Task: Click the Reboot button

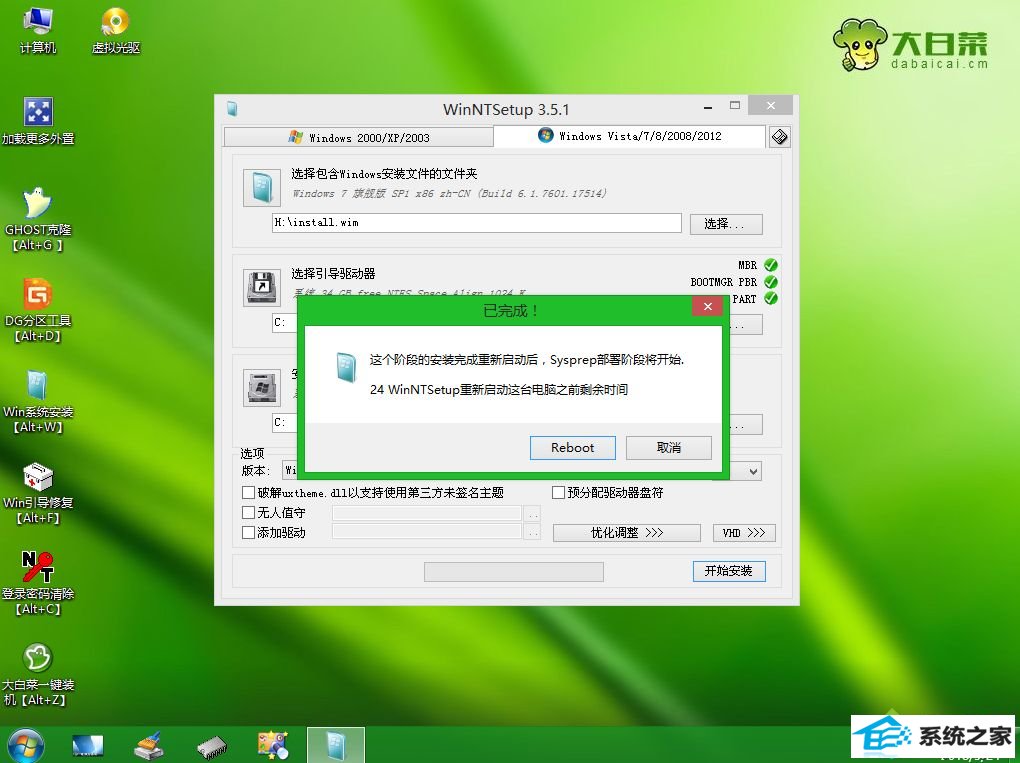Action: pos(572,448)
